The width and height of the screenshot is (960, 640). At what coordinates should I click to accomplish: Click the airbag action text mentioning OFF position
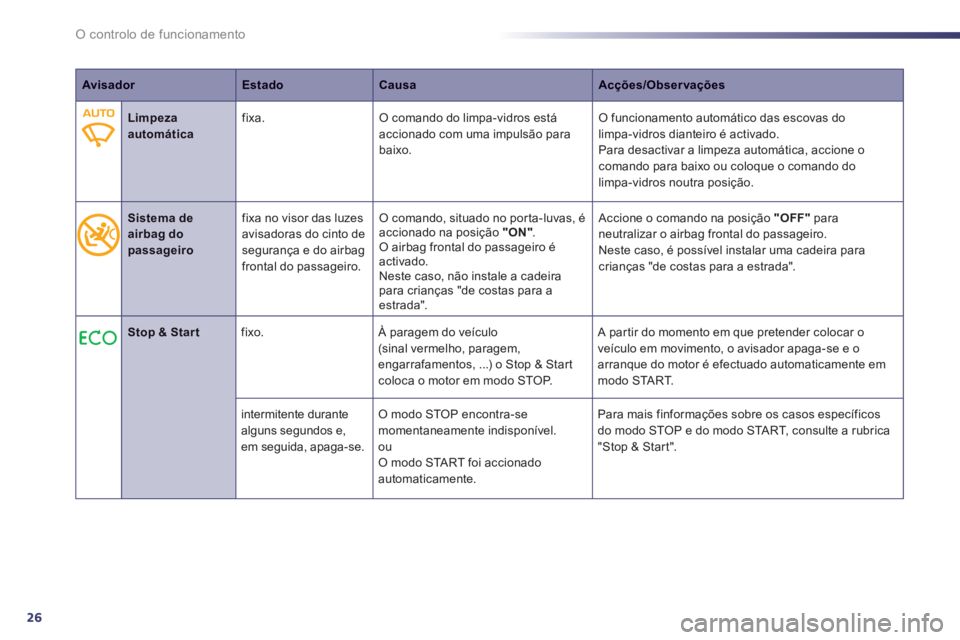[735, 240]
